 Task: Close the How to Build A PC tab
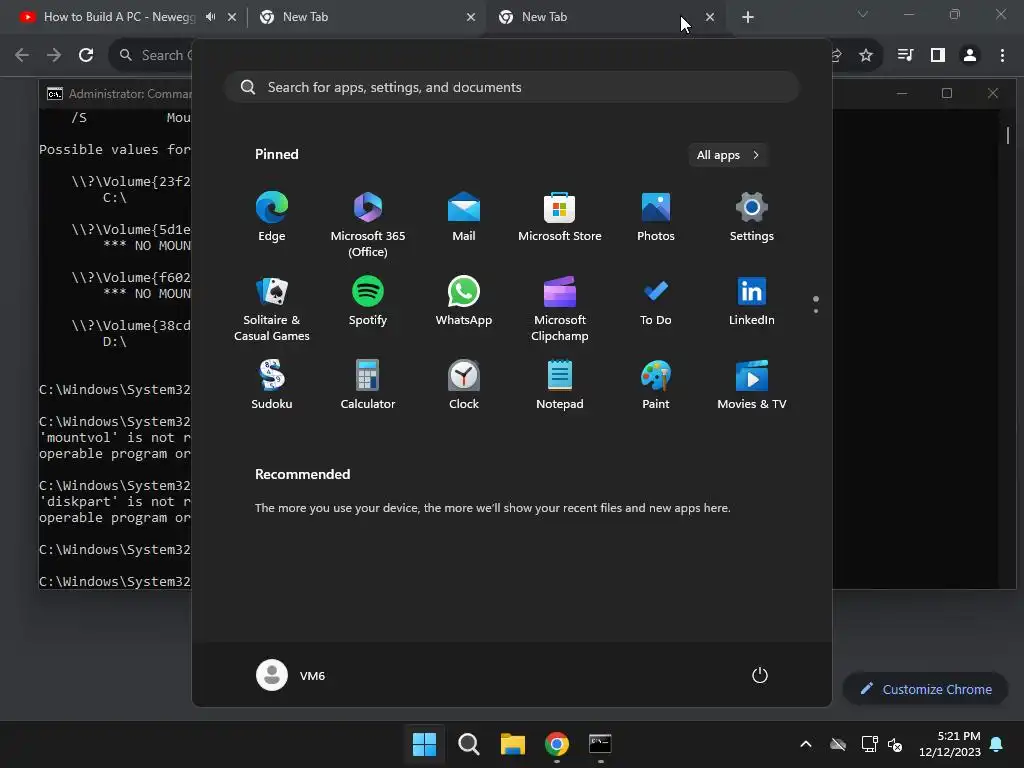coord(232,17)
